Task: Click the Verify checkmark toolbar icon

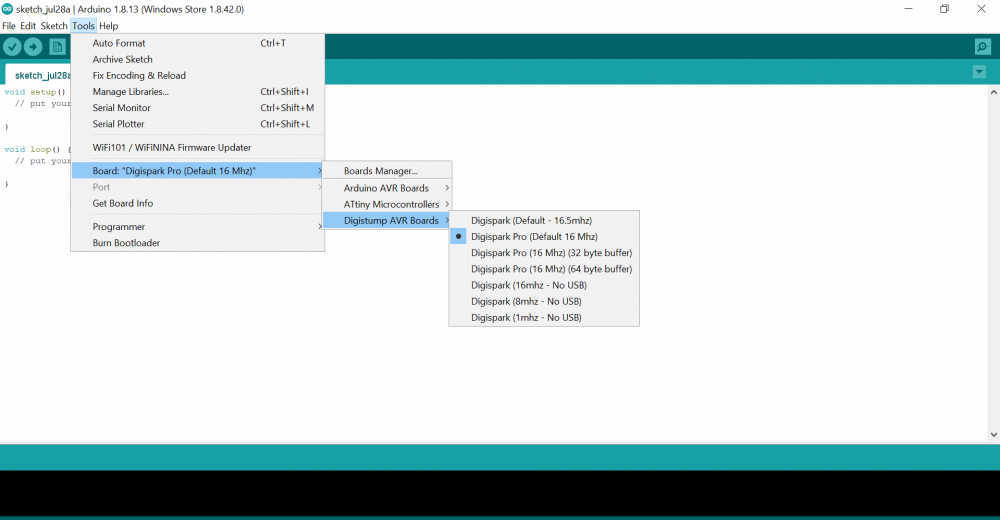Action: click(x=12, y=47)
